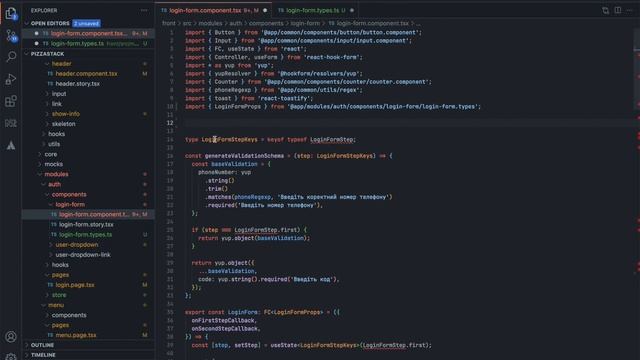Click line number 12 in gutter
This screenshot has width=640, height=360.
tap(170, 123)
